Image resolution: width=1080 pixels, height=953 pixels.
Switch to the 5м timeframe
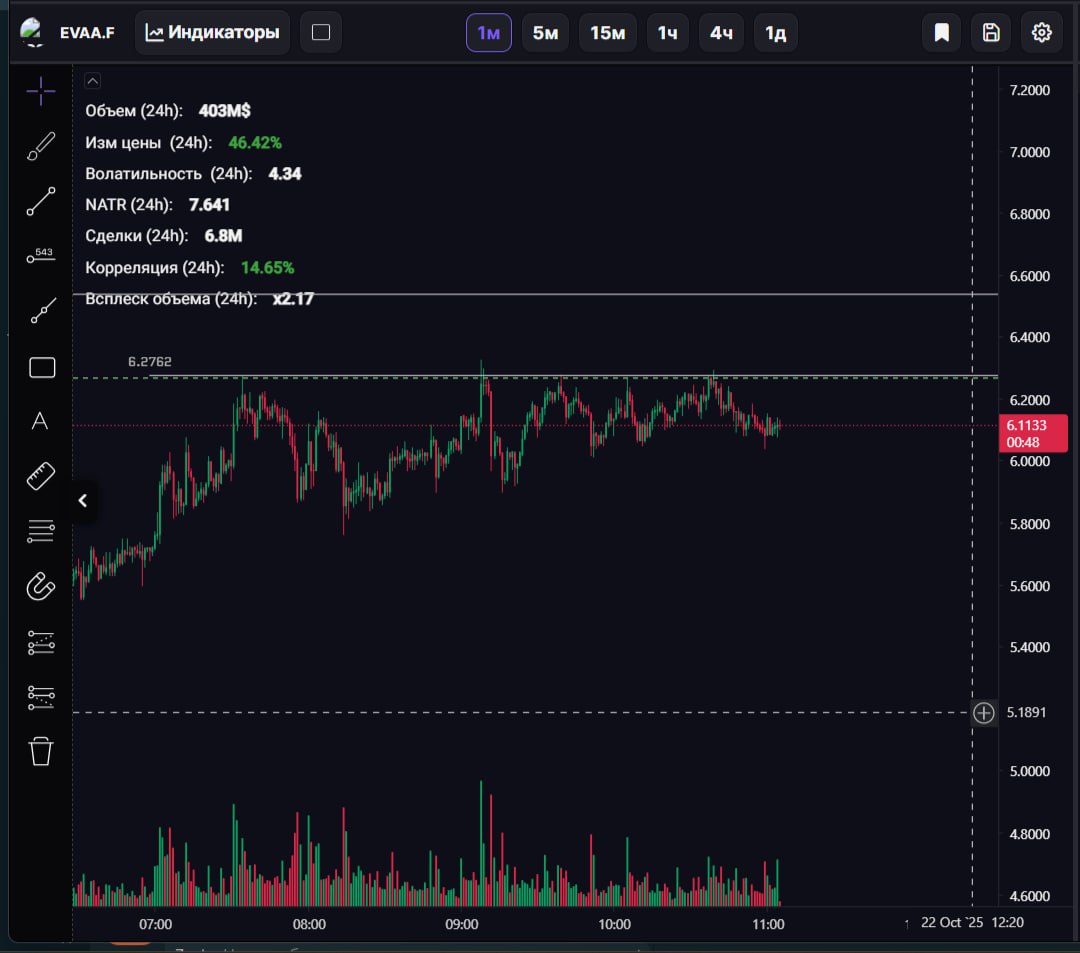tap(545, 33)
